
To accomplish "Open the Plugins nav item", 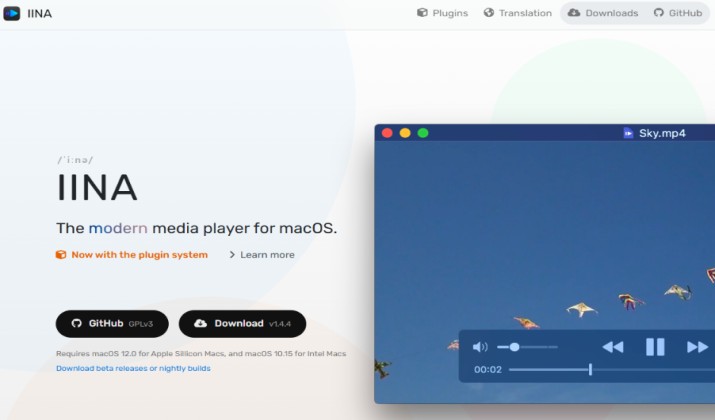I will coord(442,13).
